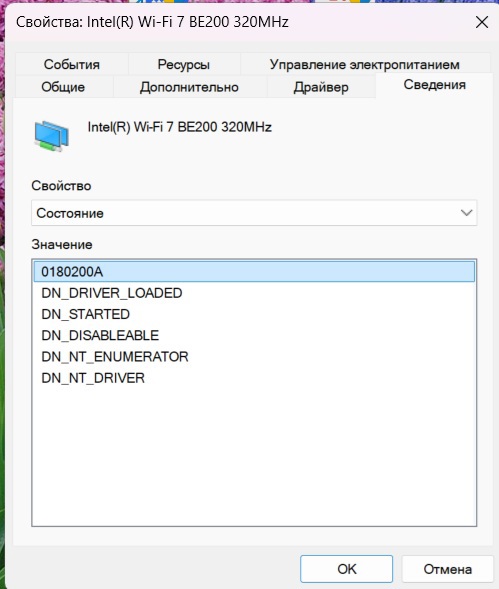This screenshot has height=589, width=499.
Task: Click the Отмена button
Action: [448, 569]
